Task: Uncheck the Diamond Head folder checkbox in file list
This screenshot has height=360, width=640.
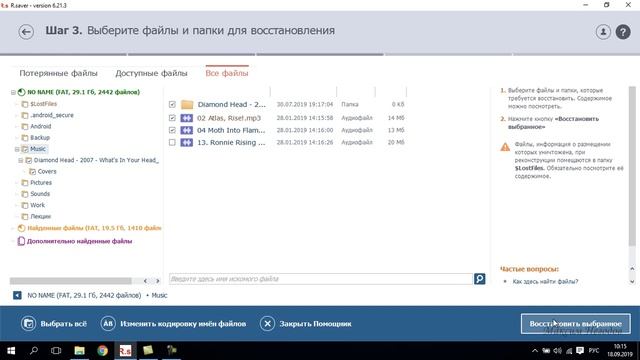Action: (x=172, y=104)
